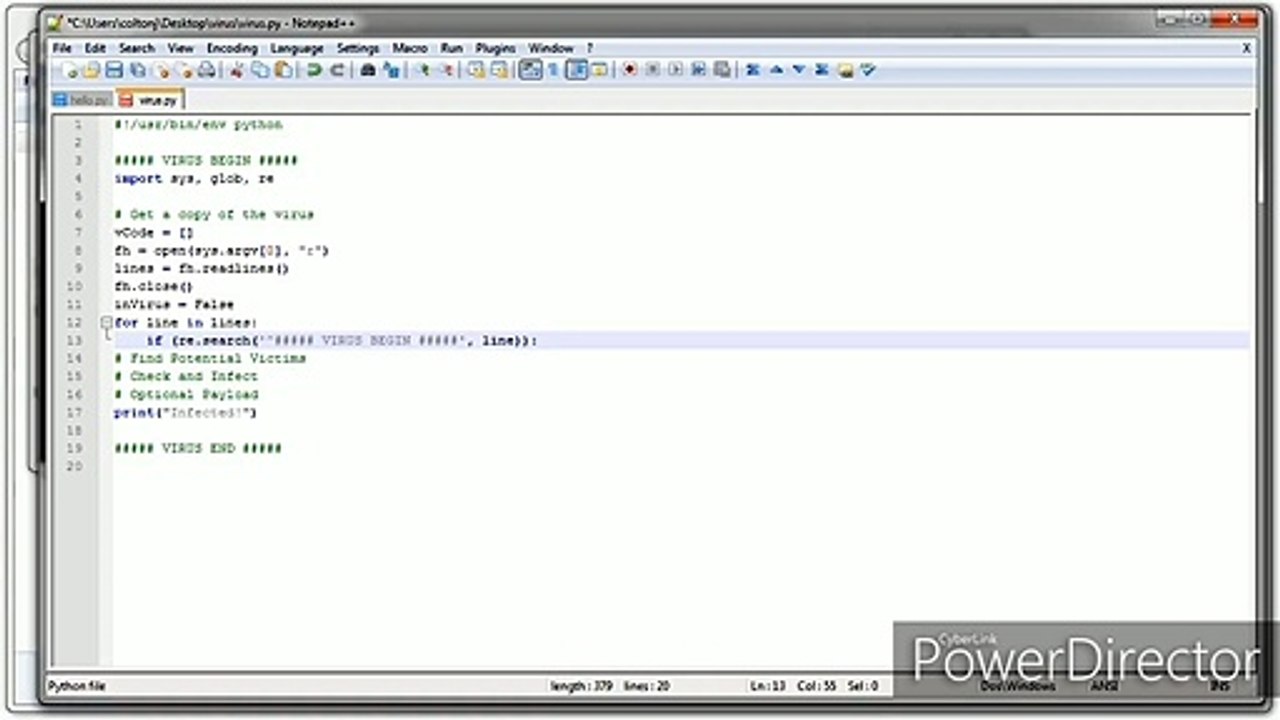
Task: Open the File menu
Action: point(62,48)
